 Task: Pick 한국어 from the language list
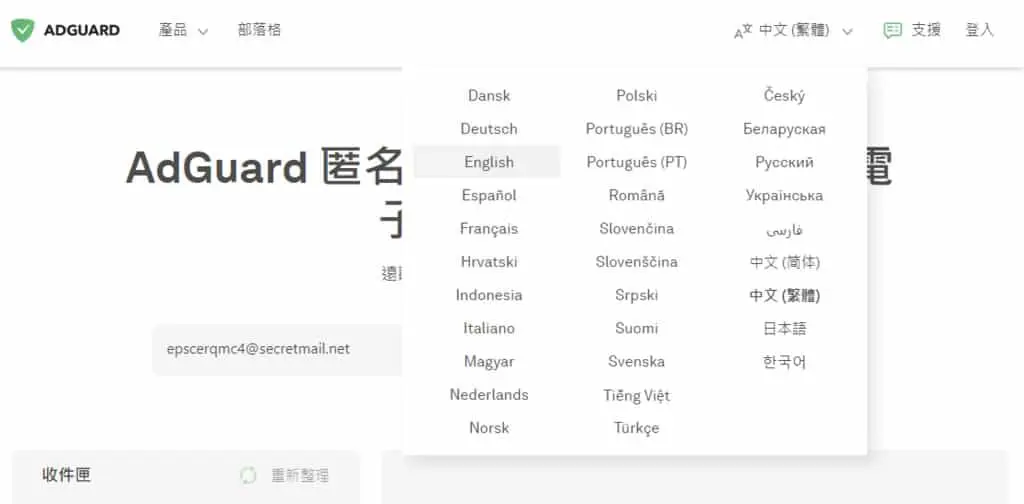pyautogui.click(x=784, y=361)
